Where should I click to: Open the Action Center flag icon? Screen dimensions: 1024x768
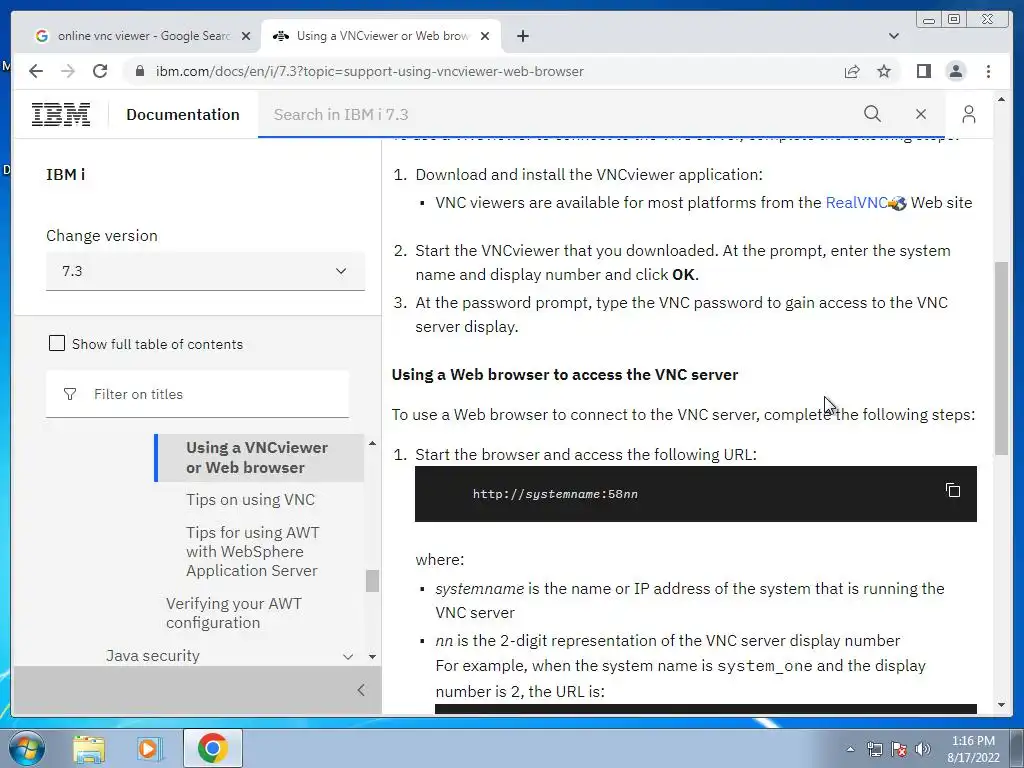click(899, 749)
